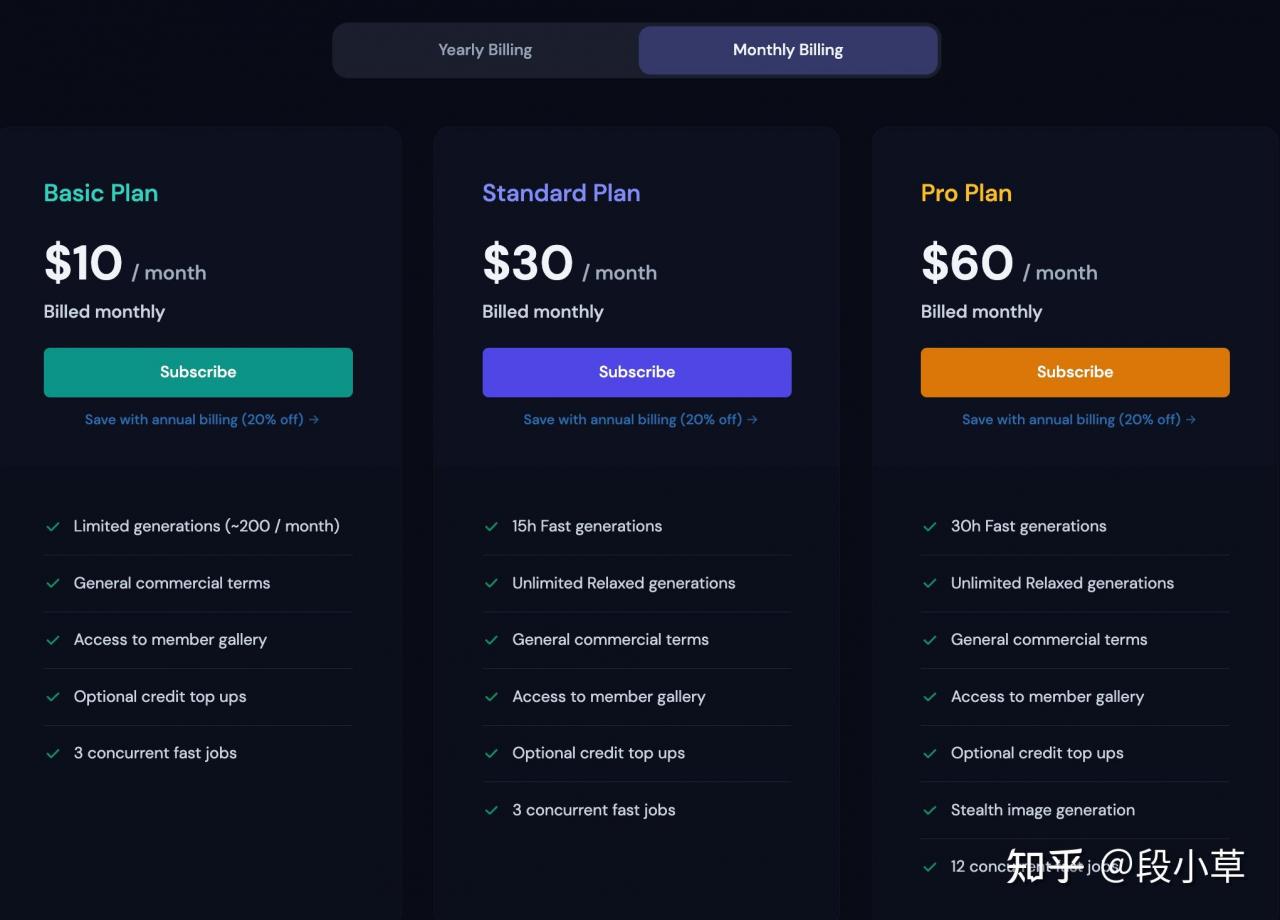
Task: Click checkmark beside 15h Fast generations
Action: click(x=491, y=526)
